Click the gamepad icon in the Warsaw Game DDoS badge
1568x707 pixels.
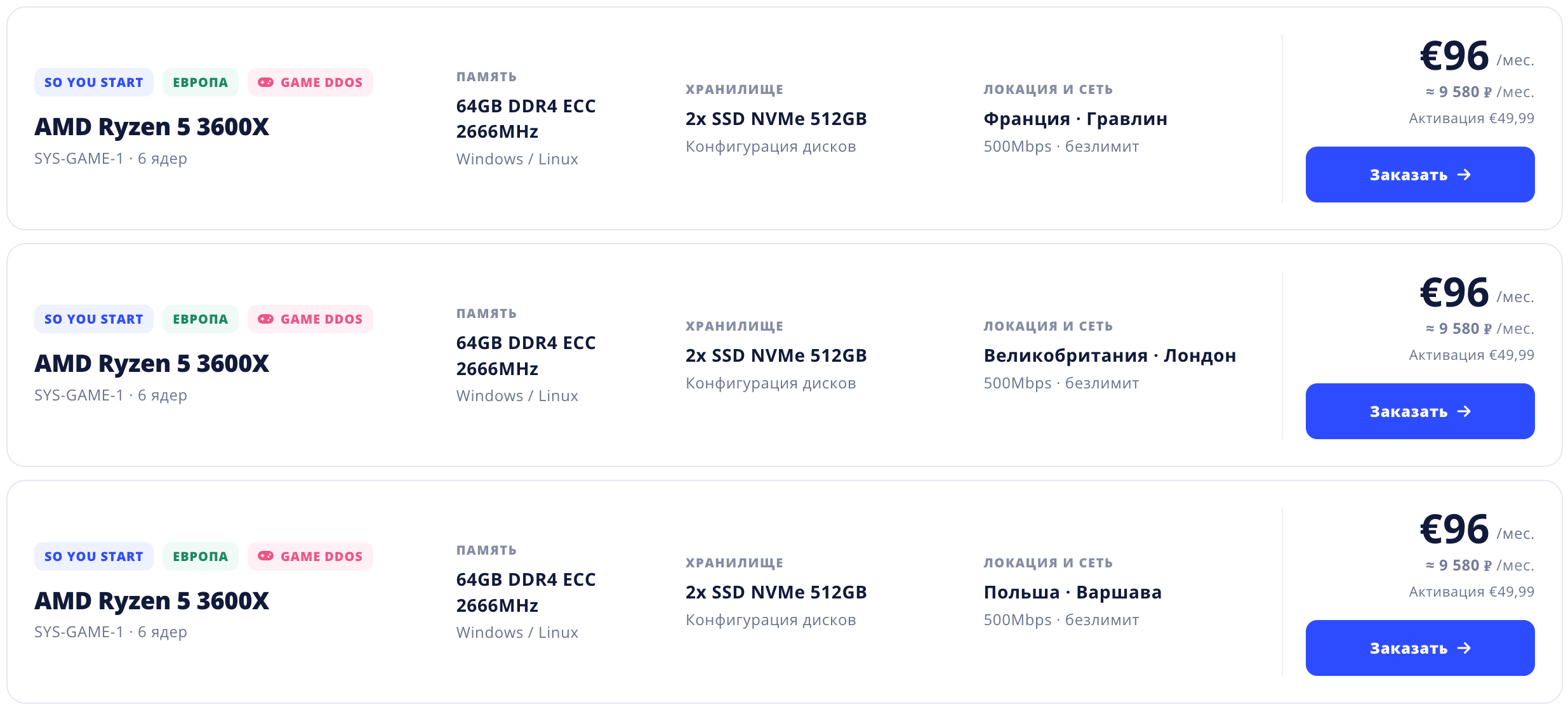pyautogui.click(x=265, y=556)
